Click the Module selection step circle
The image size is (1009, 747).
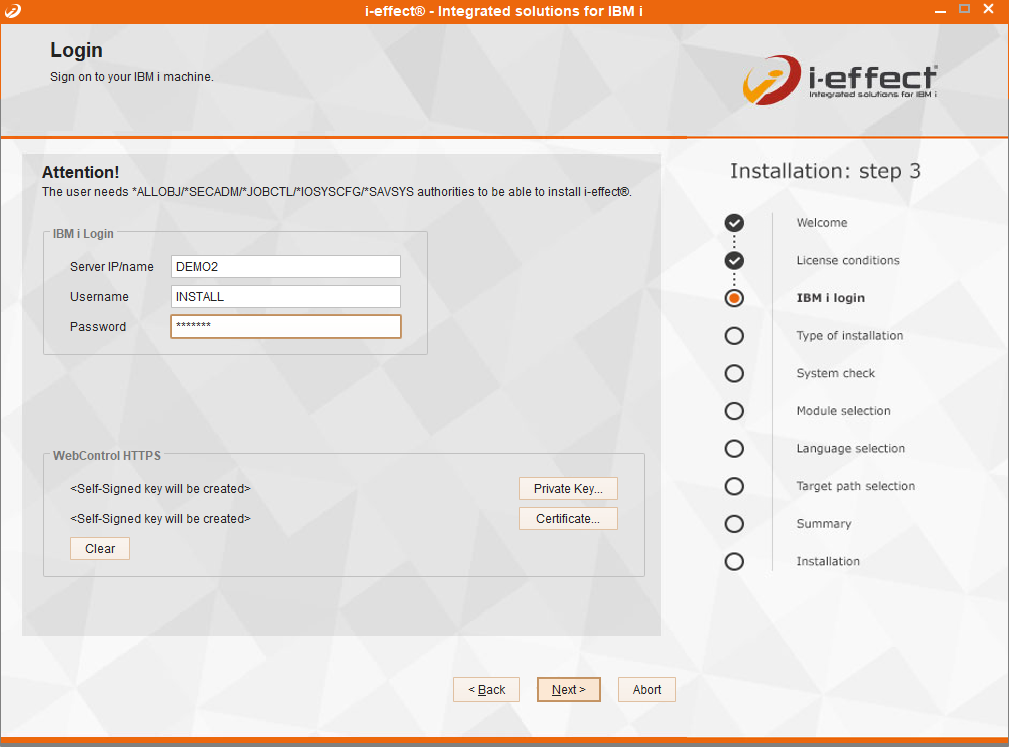pyautogui.click(x=734, y=411)
